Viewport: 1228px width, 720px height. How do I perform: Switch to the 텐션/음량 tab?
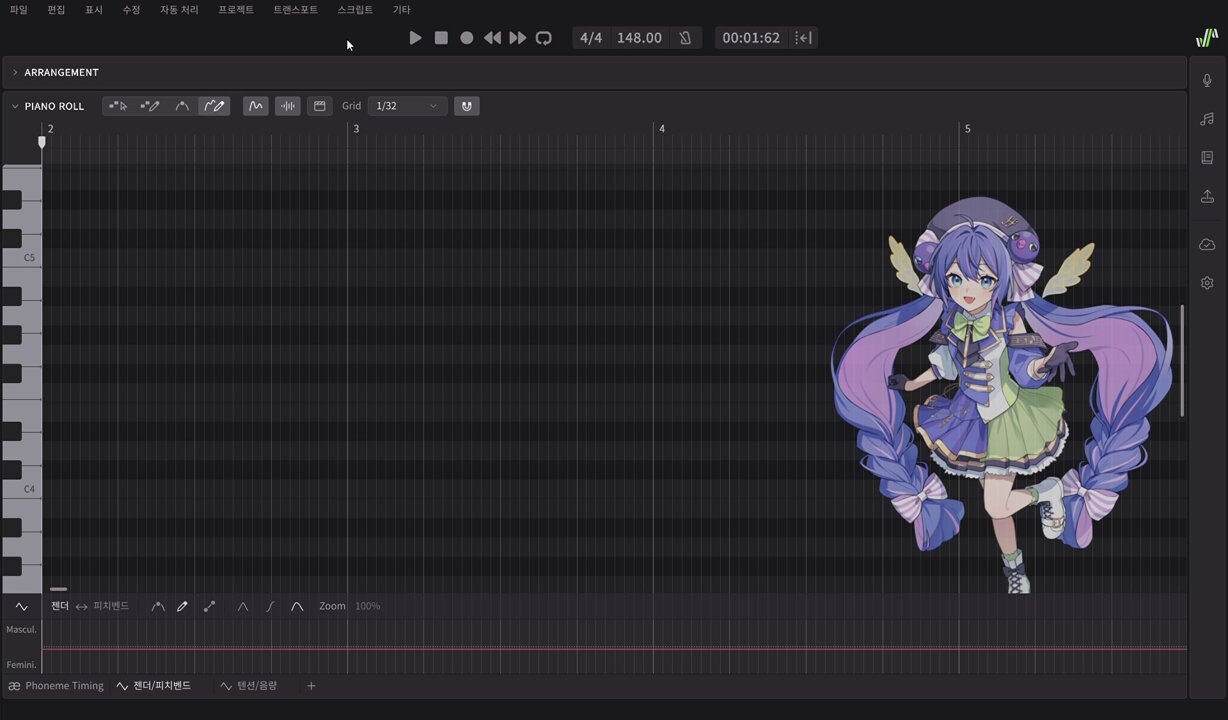(249, 686)
